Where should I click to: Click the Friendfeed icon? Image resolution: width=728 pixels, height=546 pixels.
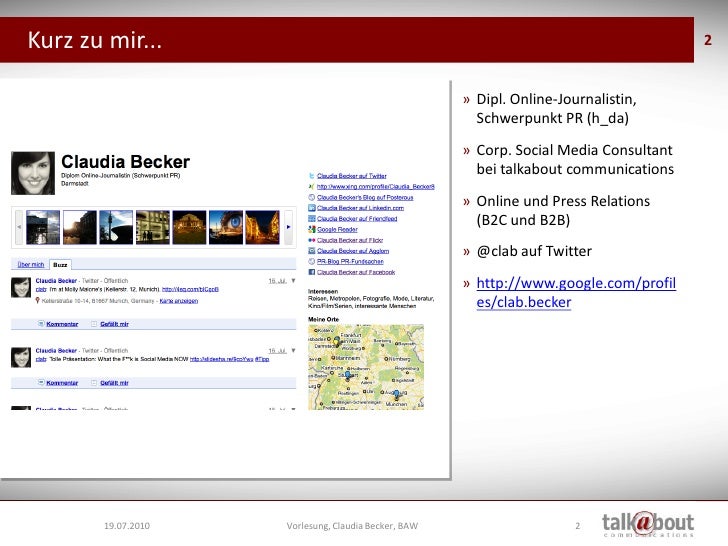click(x=312, y=219)
